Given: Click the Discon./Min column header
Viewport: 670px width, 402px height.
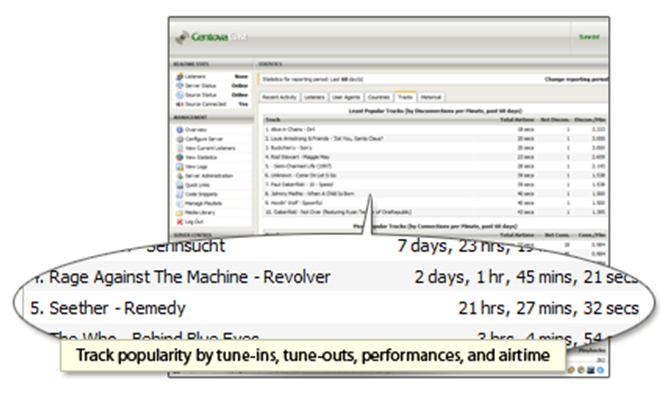Looking at the screenshot, I should click(x=592, y=120).
